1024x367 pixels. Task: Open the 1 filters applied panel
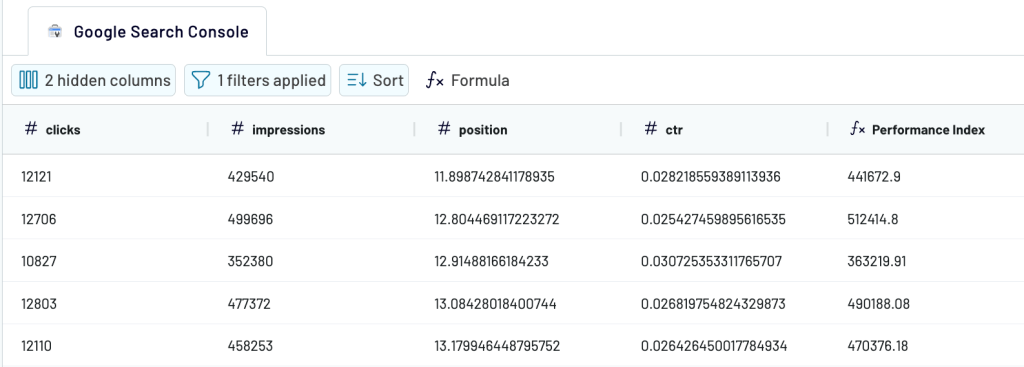click(x=257, y=80)
